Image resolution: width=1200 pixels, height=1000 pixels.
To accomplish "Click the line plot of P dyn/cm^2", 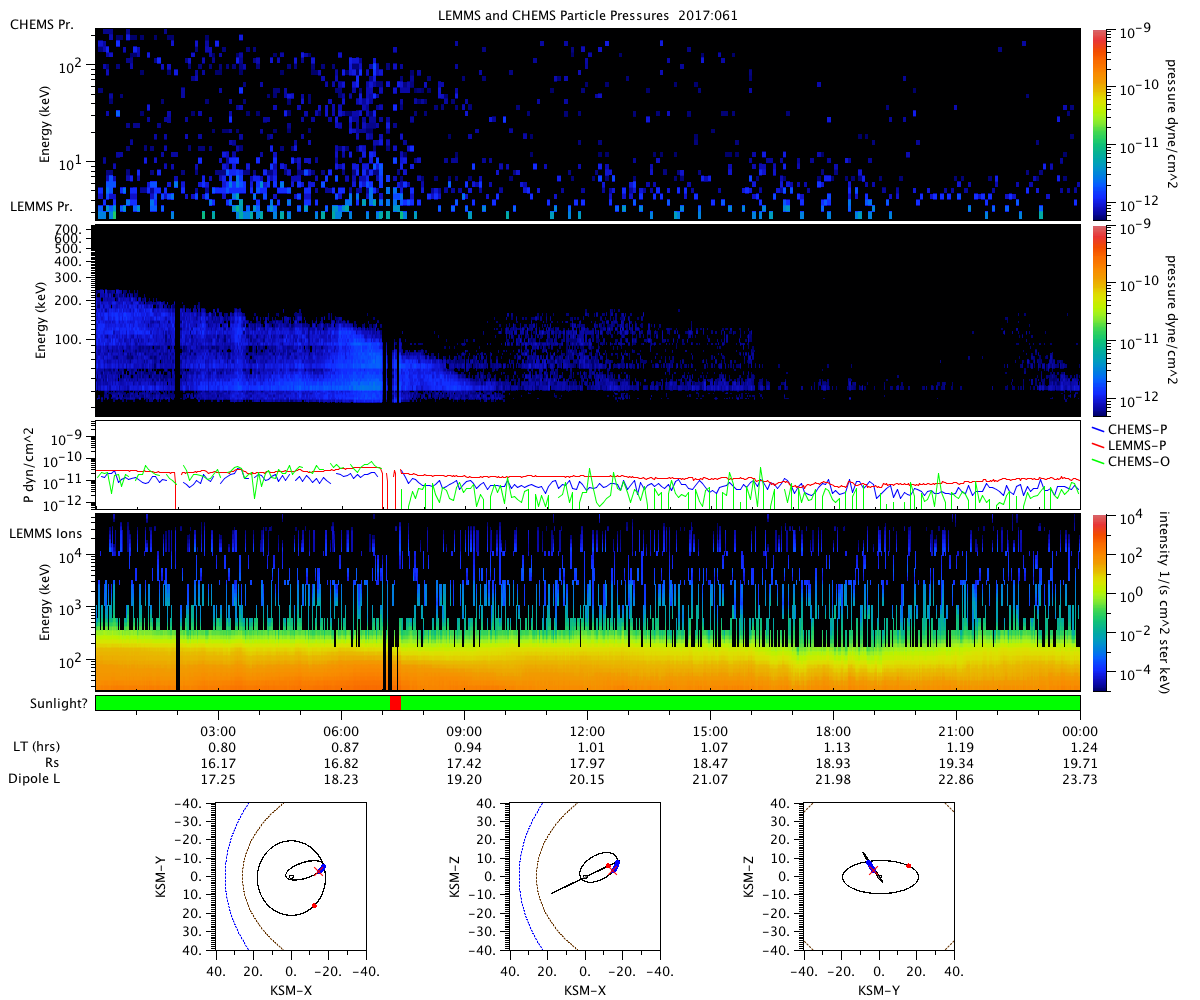I will (x=588, y=465).
